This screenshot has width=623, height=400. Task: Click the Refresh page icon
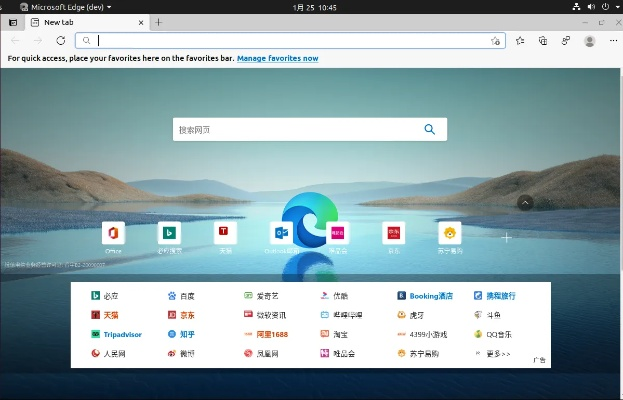pos(61,41)
